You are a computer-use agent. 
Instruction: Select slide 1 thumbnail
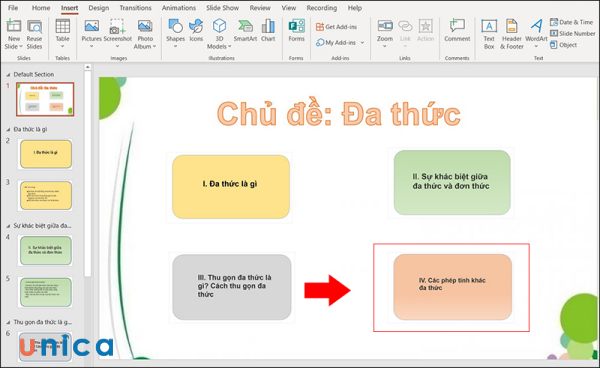pyautogui.click(x=45, y=99)
